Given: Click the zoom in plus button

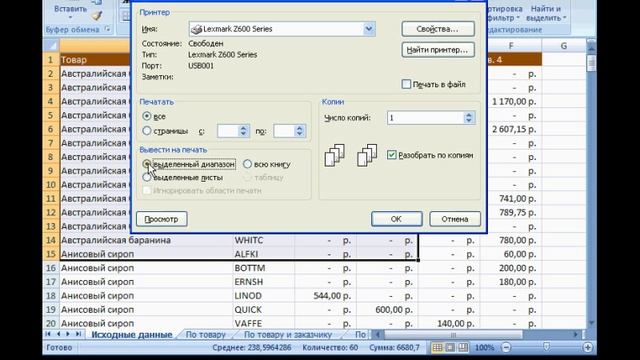Looking at the screenshot, I should (x=588, y=347).
